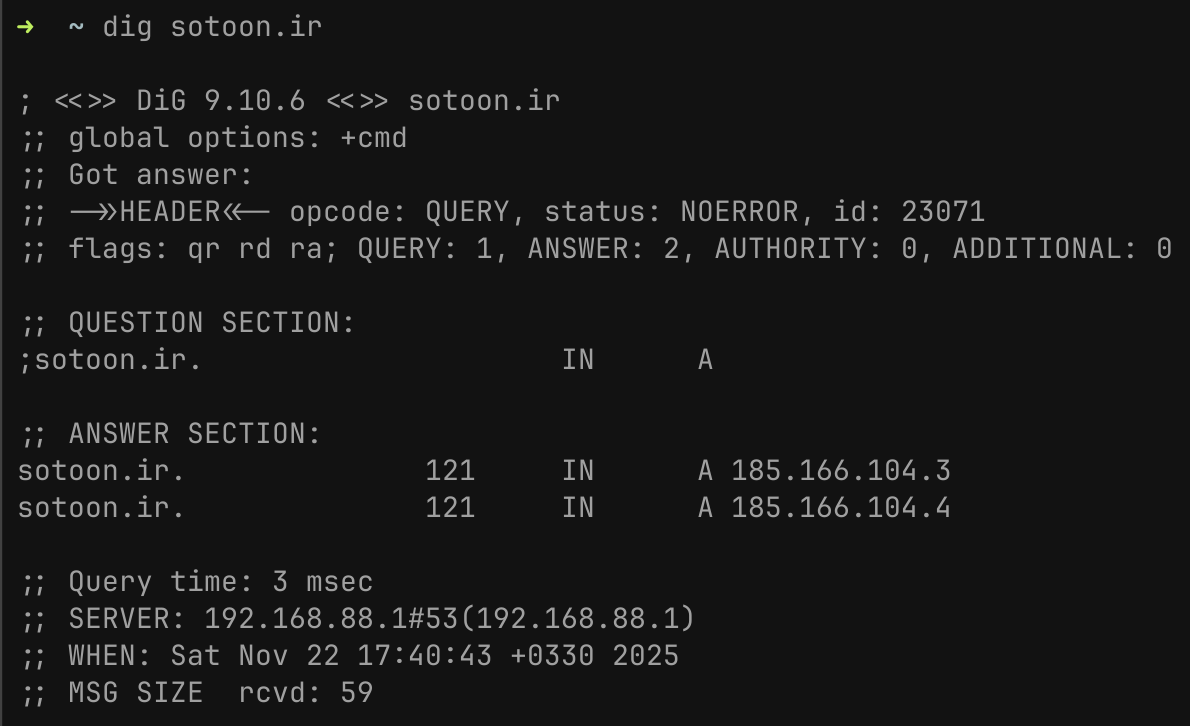Click ";sotoon.ir." in the question section
The image size is (1190, 726).
(x=110, y=360)
